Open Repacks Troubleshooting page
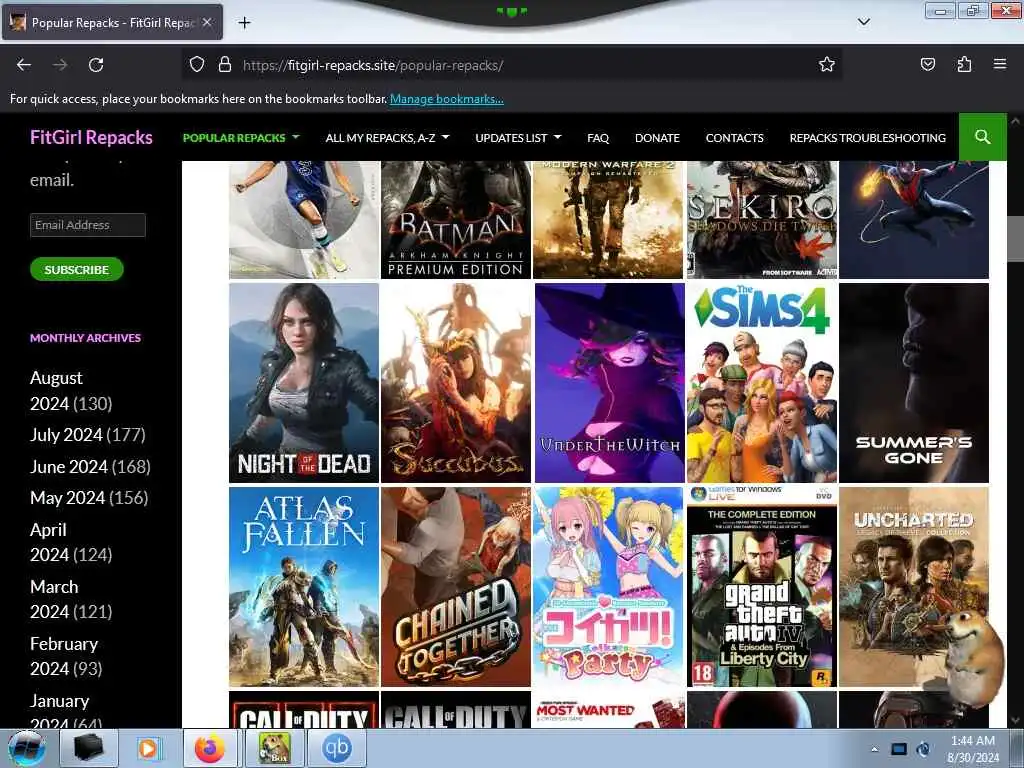The image size is (1024, 768). click(867, 138)
